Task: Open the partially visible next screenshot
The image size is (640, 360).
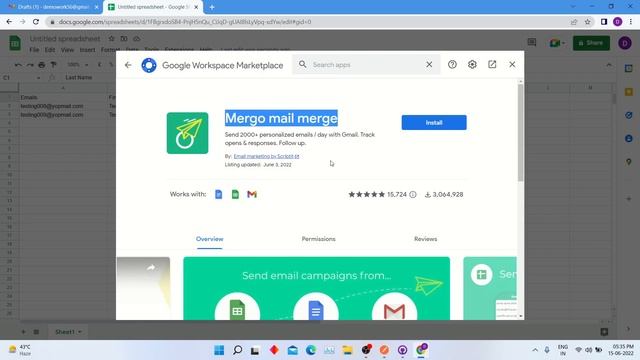Action: pyautogui.click(x=490, y=288)
